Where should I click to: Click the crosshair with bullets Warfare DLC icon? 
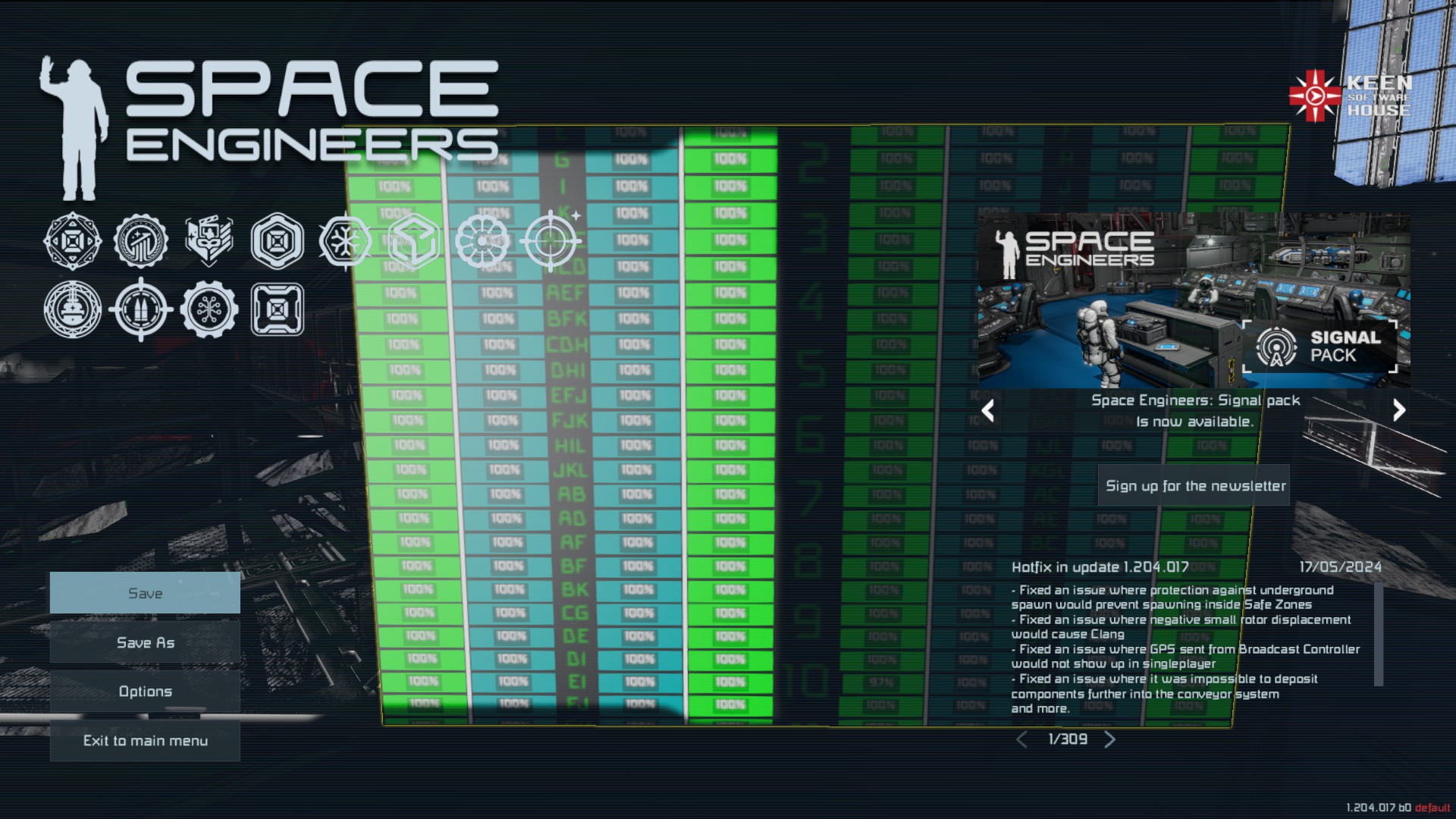(141, 309)
